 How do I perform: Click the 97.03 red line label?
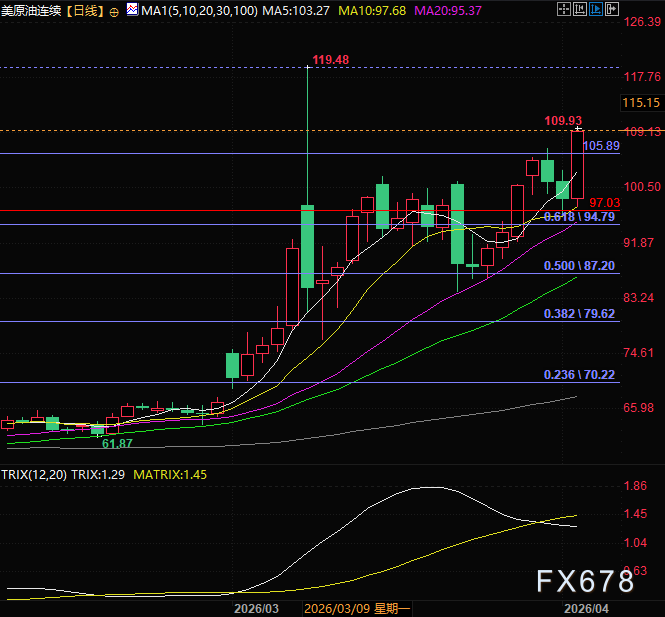pos(605,203)
